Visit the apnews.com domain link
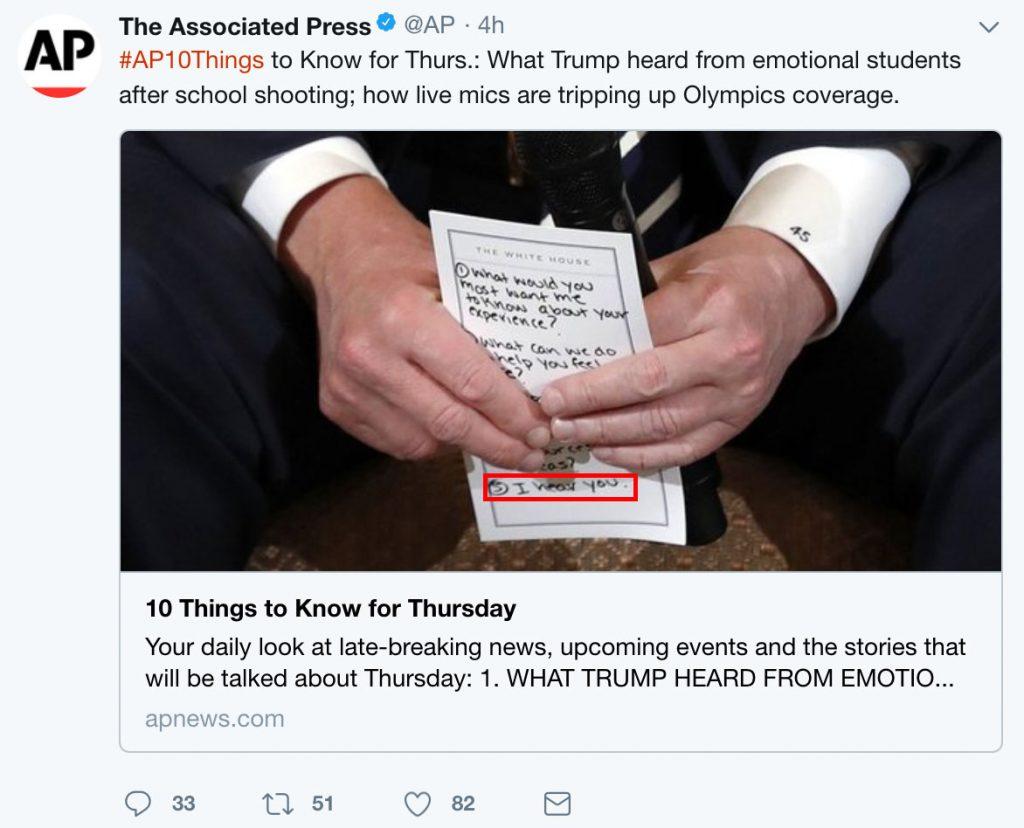Image resolution: width=1024 pixels, height=828 pixels. tap(215, 719)
